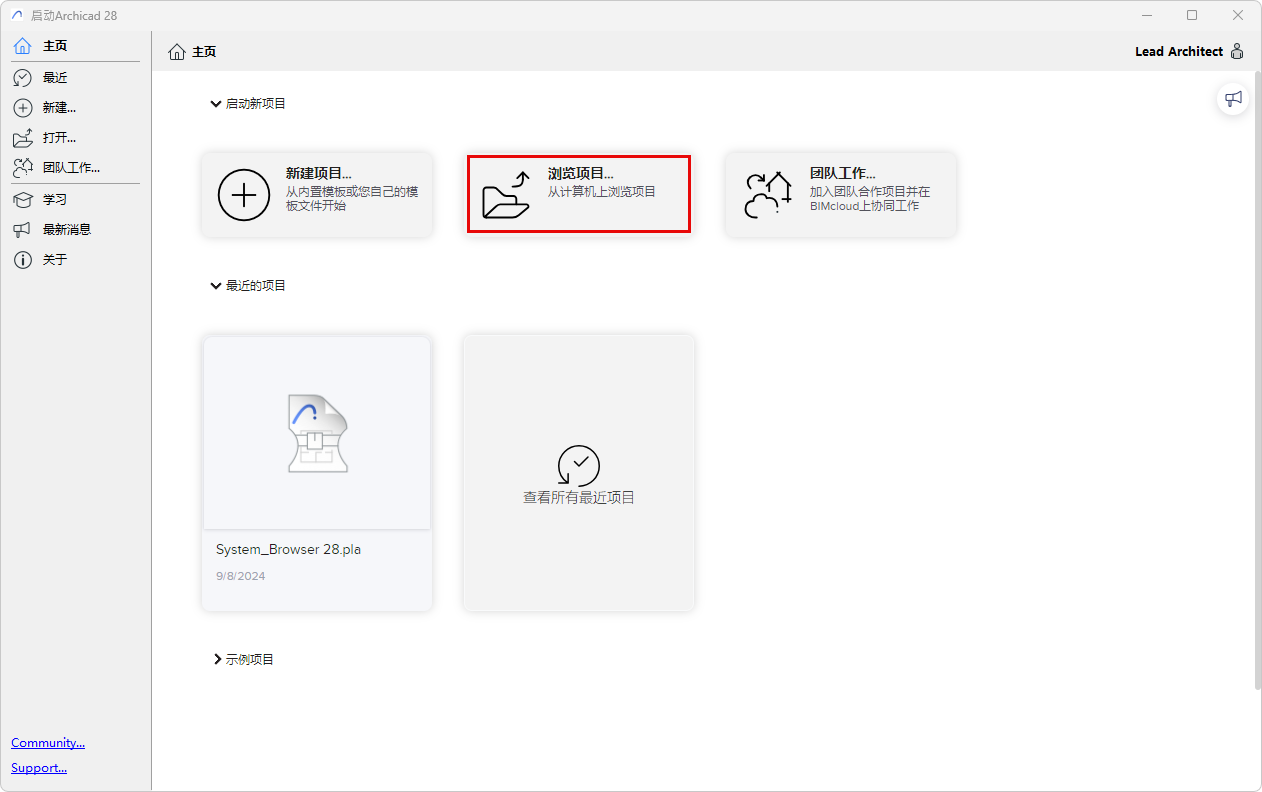This screenshot has width=1262, height=792.
Task: Click the 最近 clock icon in the sidebar
Action: pyautogui.click(x=22, y=78)
